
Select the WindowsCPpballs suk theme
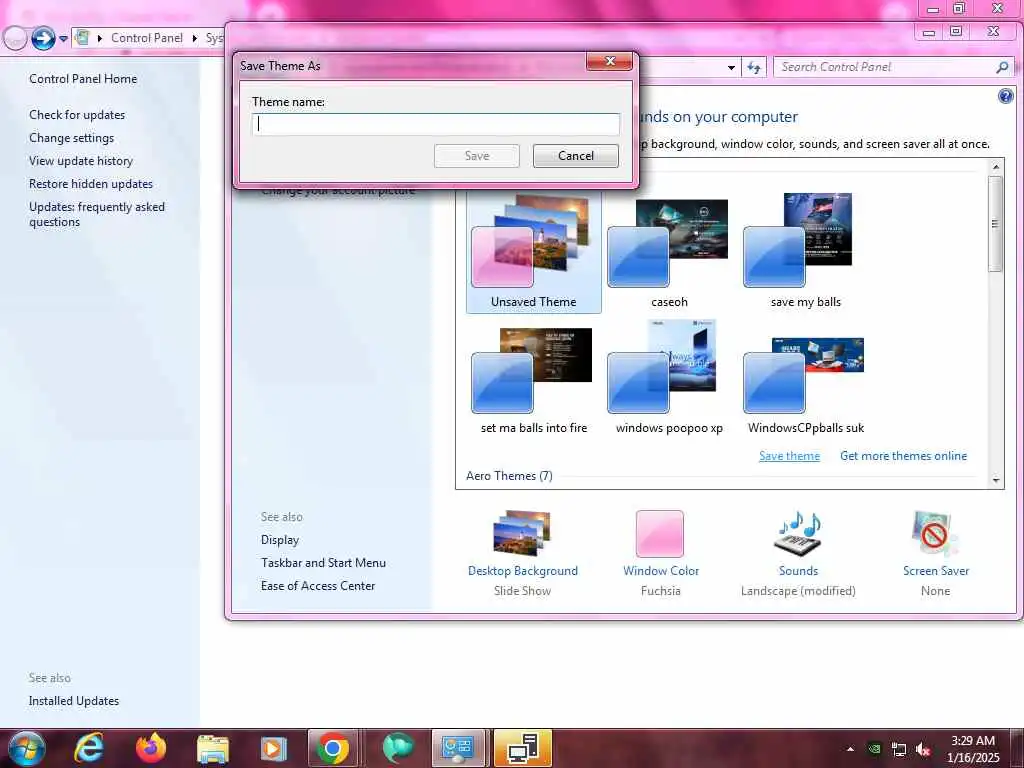pos(805,377)
